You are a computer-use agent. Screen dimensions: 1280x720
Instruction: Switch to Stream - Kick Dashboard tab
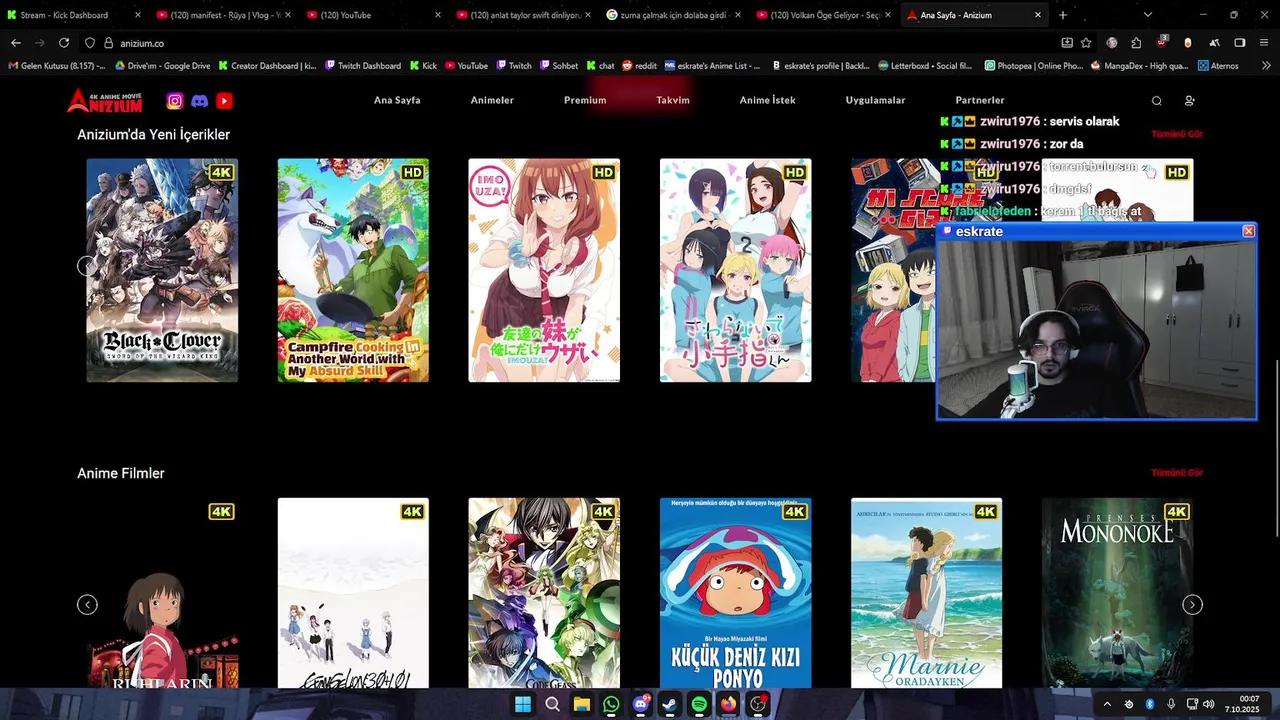(x=75, y=15)
